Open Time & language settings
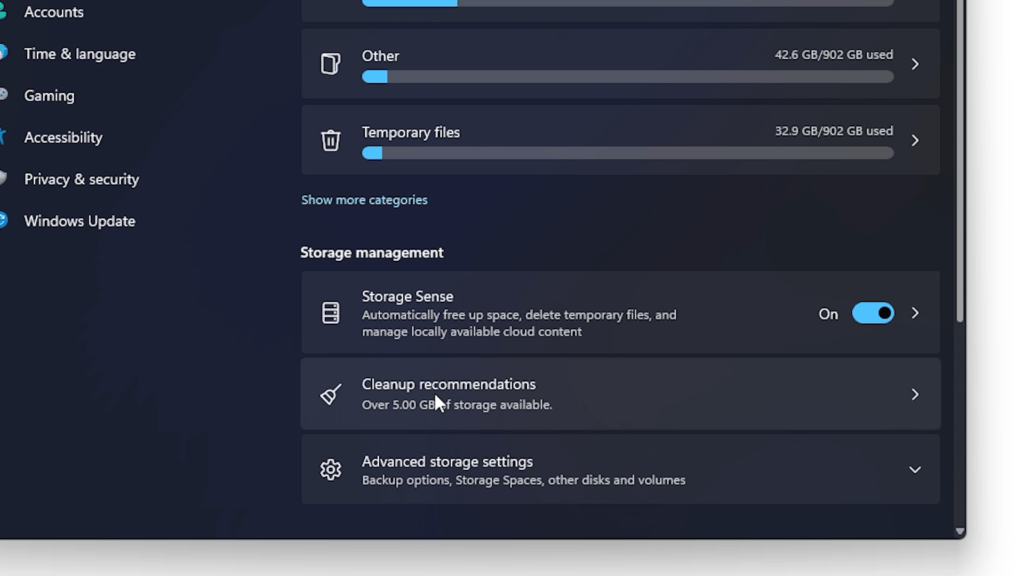Screen dimensions: 1024x576 click(x=80, y=54)
